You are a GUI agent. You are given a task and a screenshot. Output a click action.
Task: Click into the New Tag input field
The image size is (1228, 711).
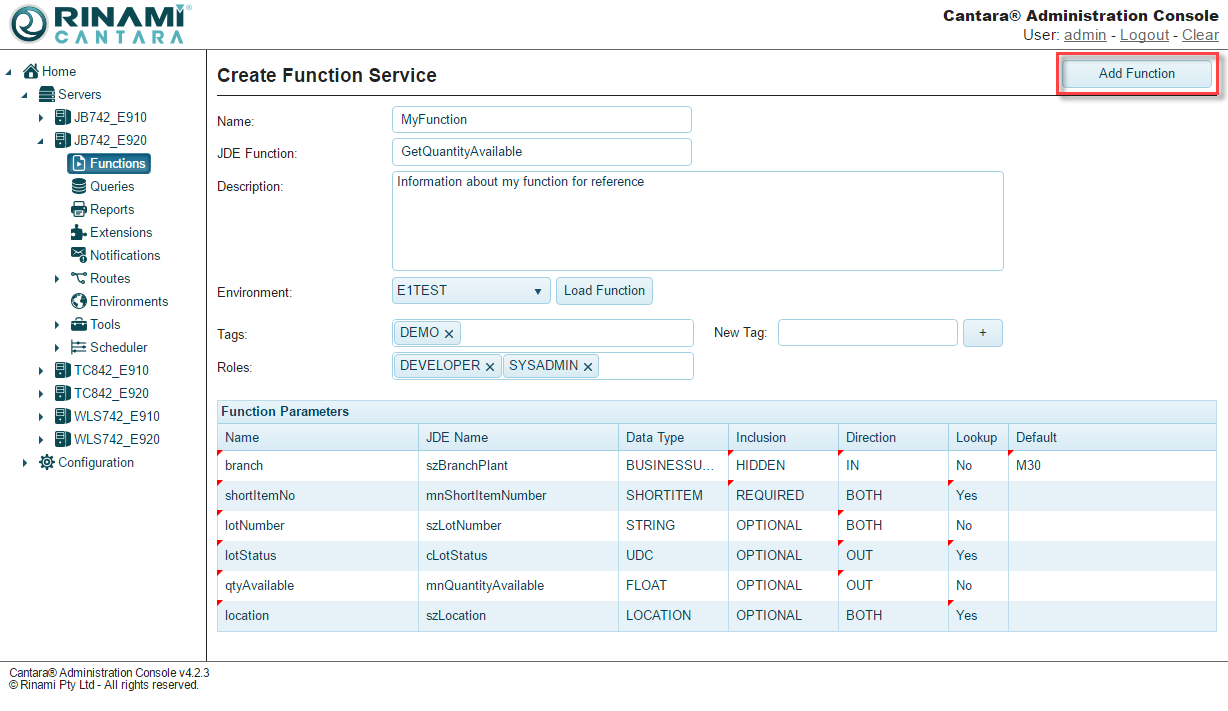(x=867, y=333)
